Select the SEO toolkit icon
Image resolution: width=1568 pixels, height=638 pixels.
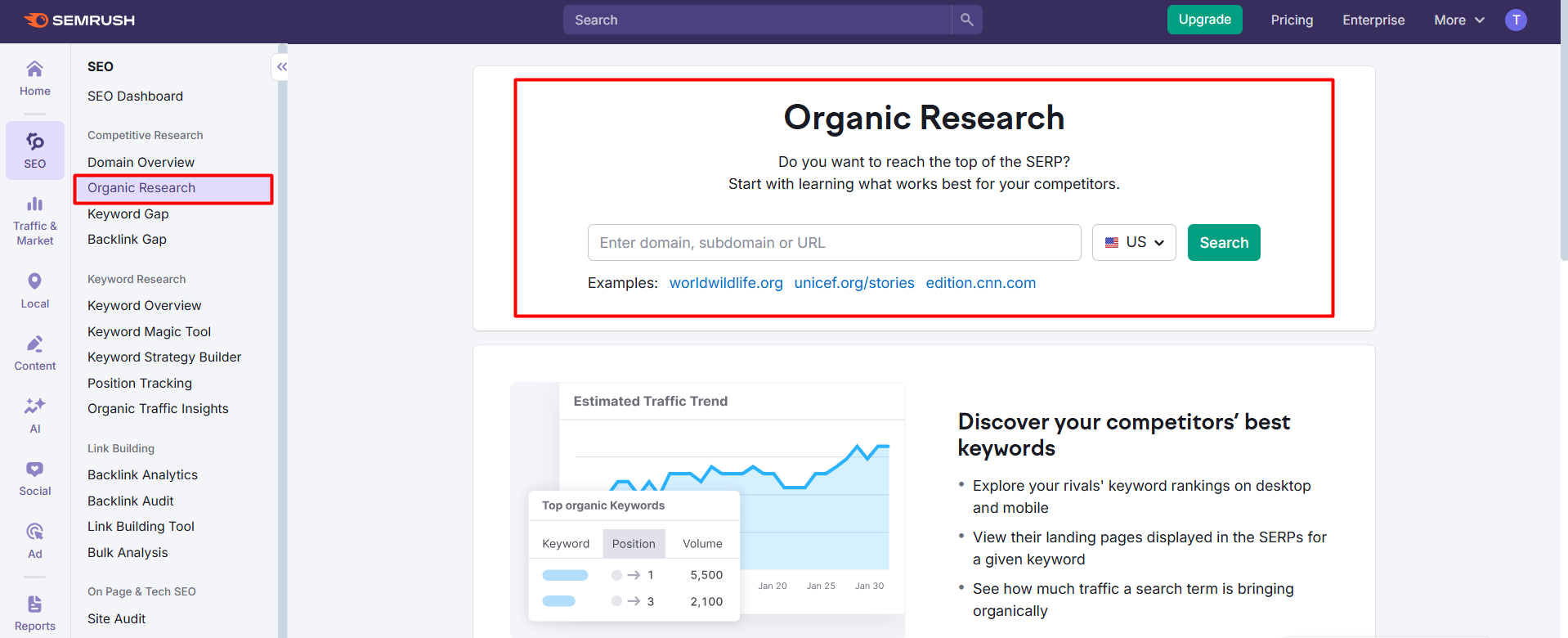click(x=35, y=151)
